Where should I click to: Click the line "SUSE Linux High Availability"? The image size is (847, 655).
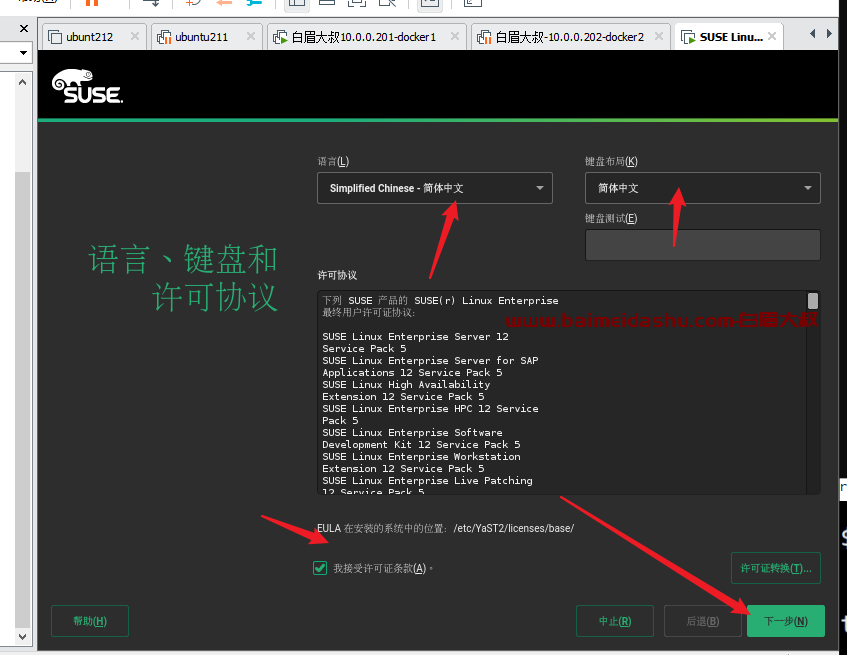coord(406,384)
